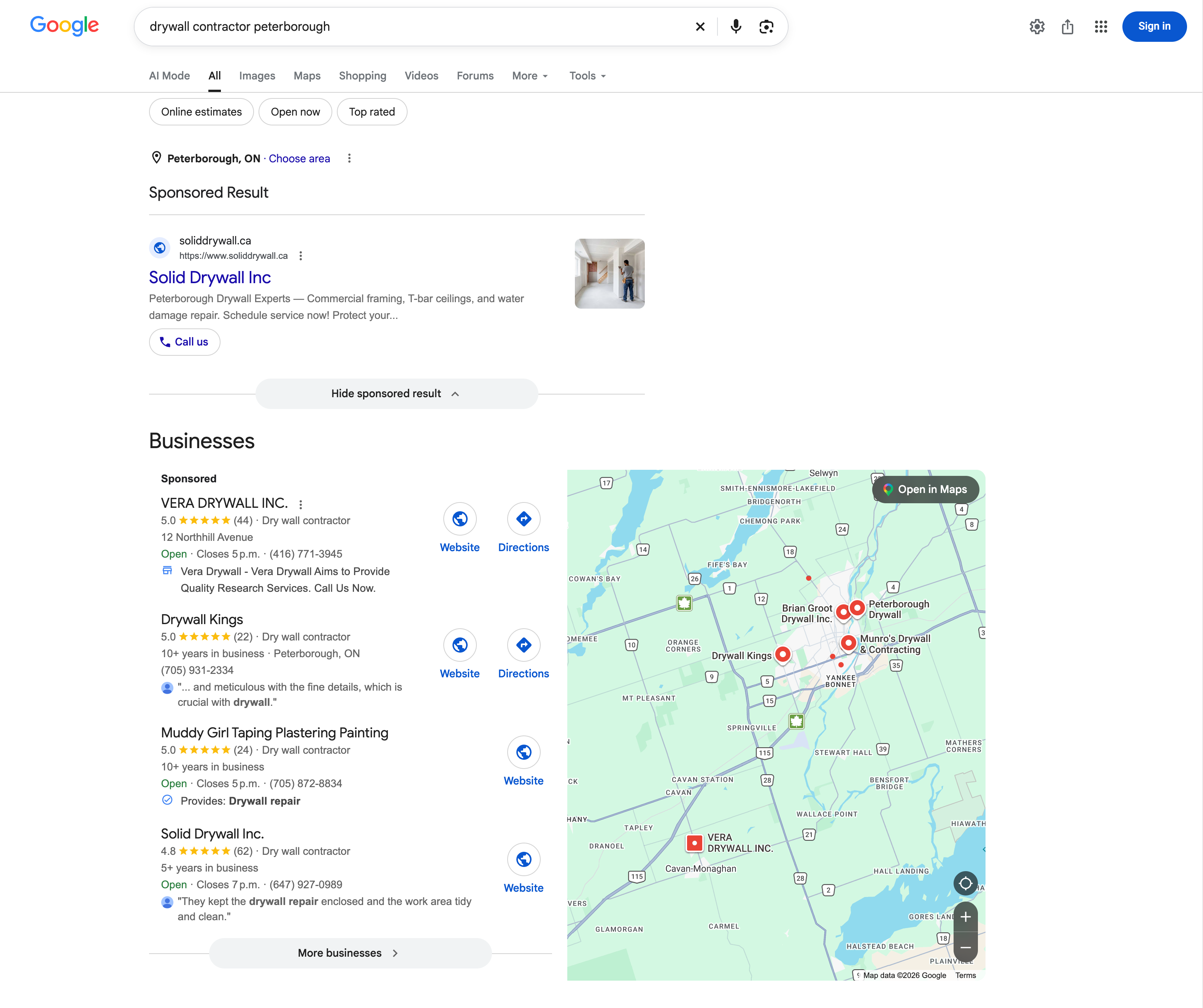The width and height of the screenshot is (1203, 1008).
Task: Open the soliddrywall.ca ad options three-dot menu
Action: tap(301, 256)
